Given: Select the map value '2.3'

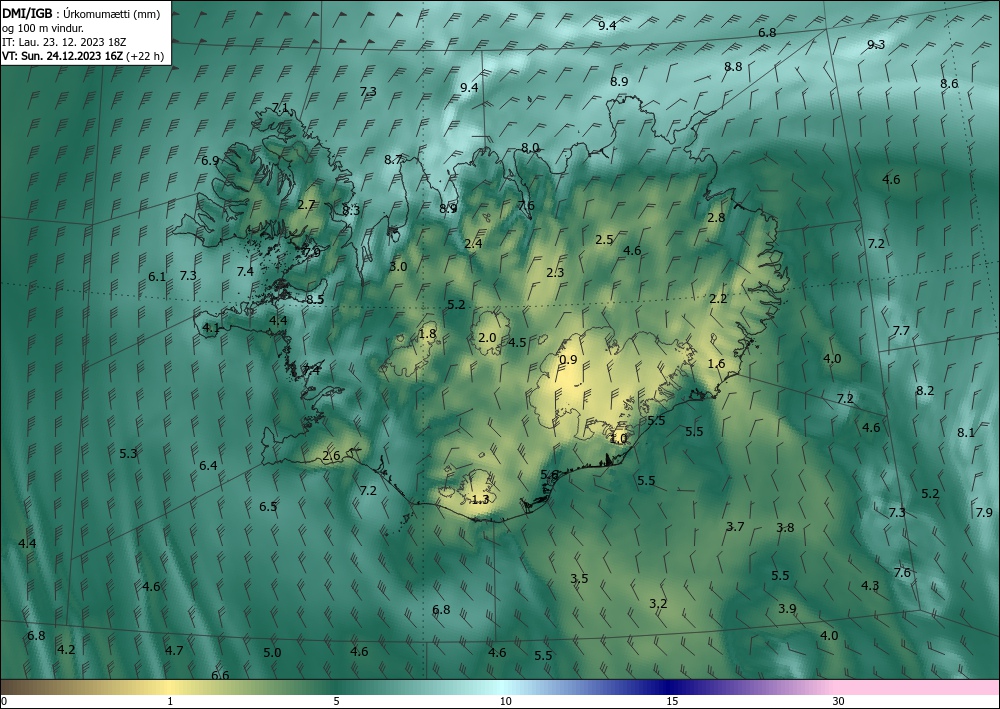Looking at the screenshot, I should coord(555,272).
